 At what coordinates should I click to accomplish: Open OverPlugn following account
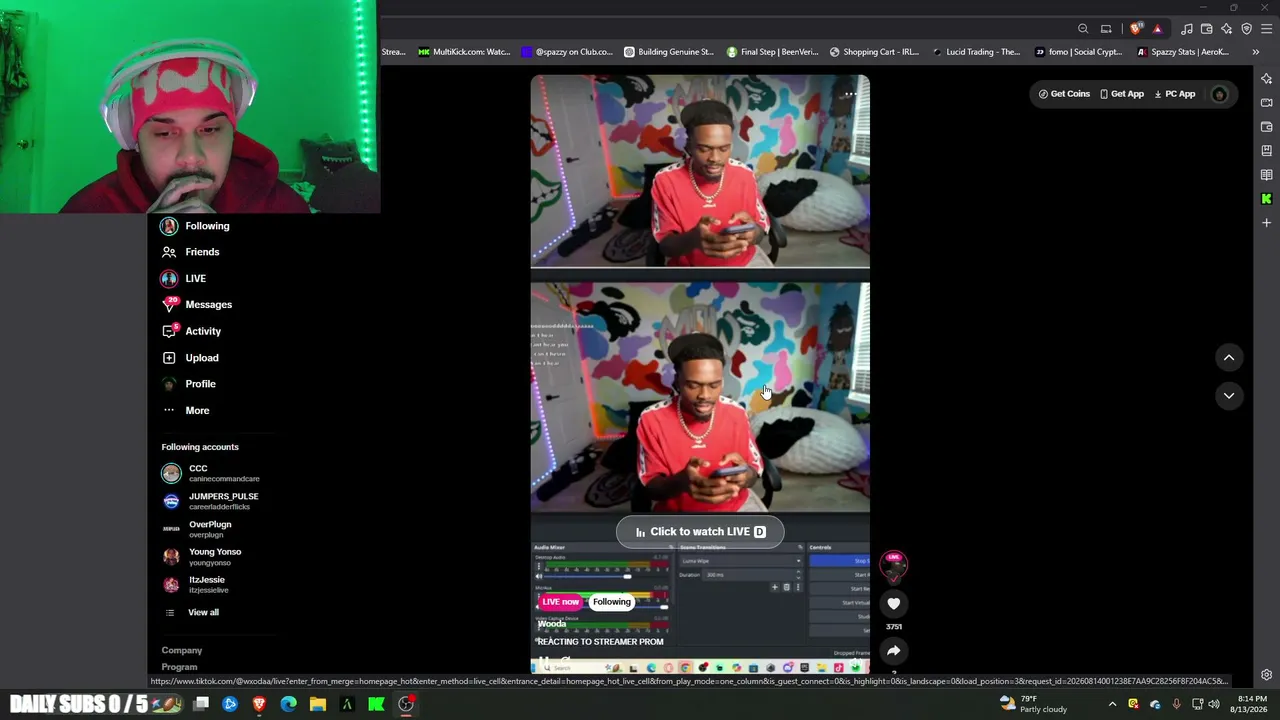tap(197, 529)
